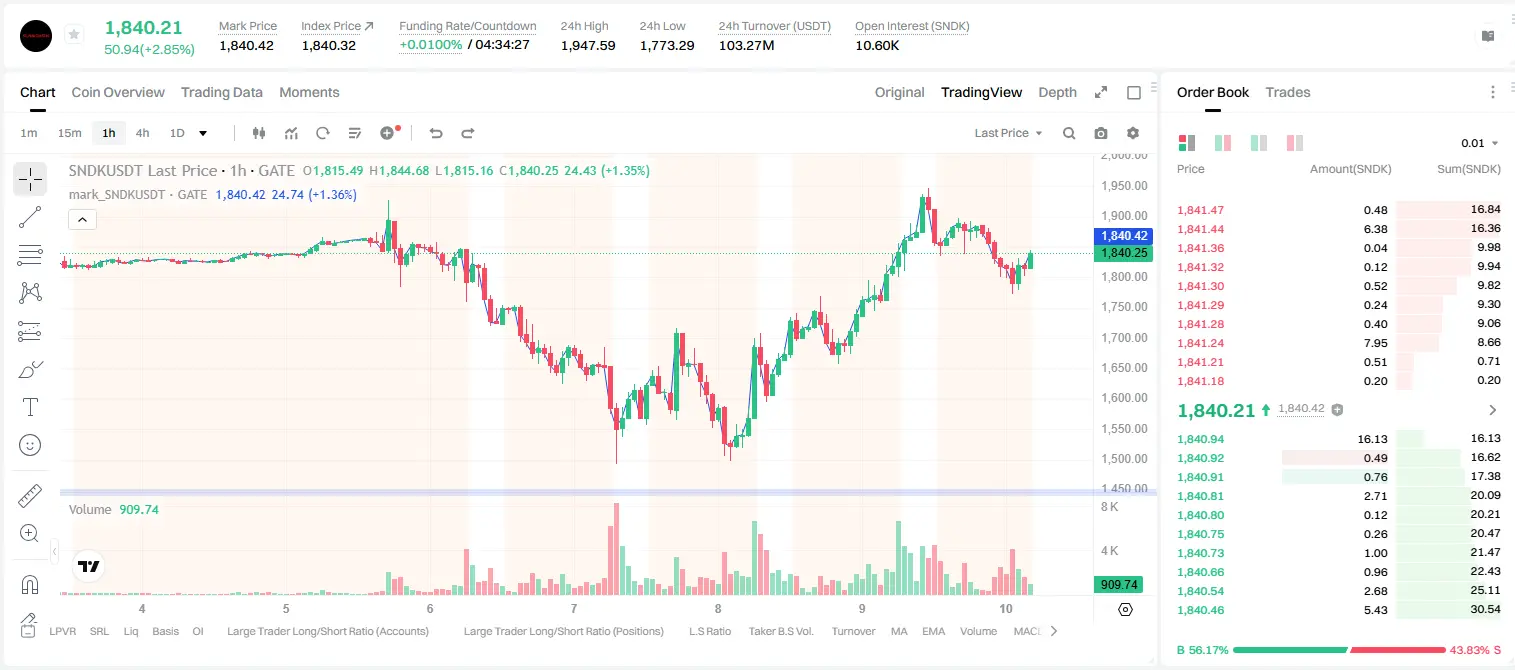This screenshot has height=670, width=1515.
Task: Select the 15m timeframe
Action: coord(69,133)
